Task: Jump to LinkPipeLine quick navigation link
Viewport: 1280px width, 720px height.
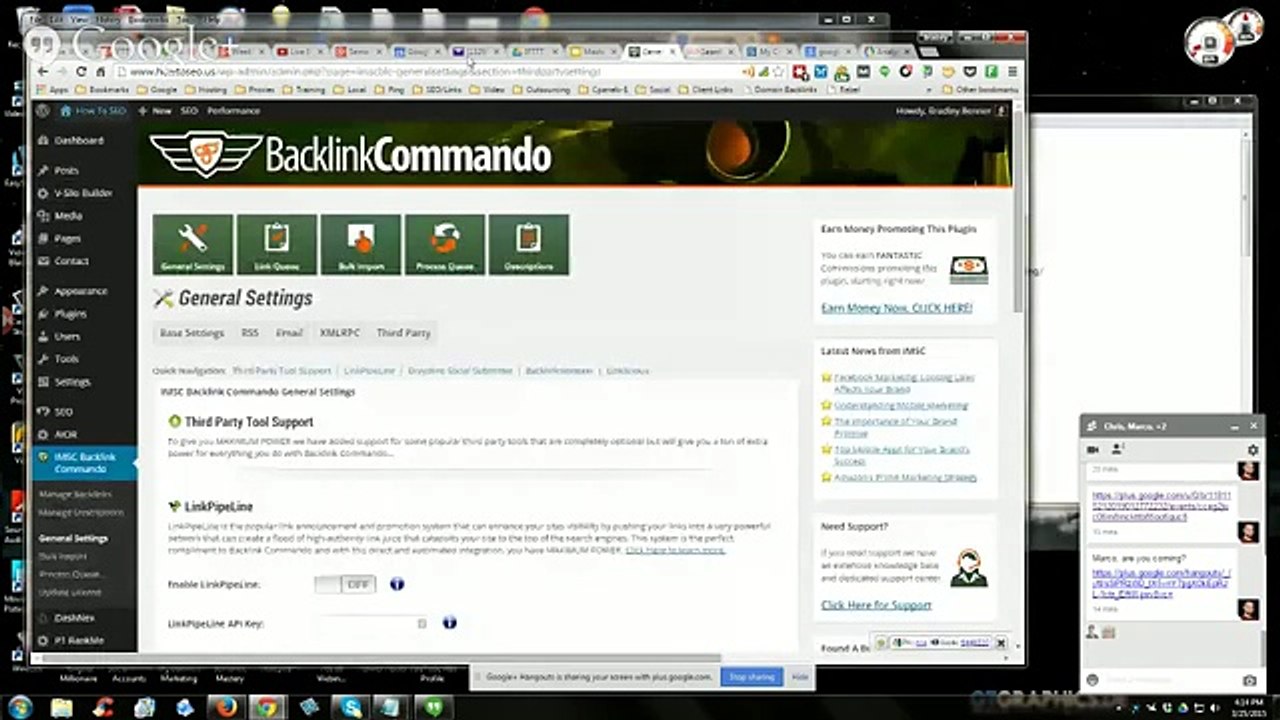Action: point(369,371)
